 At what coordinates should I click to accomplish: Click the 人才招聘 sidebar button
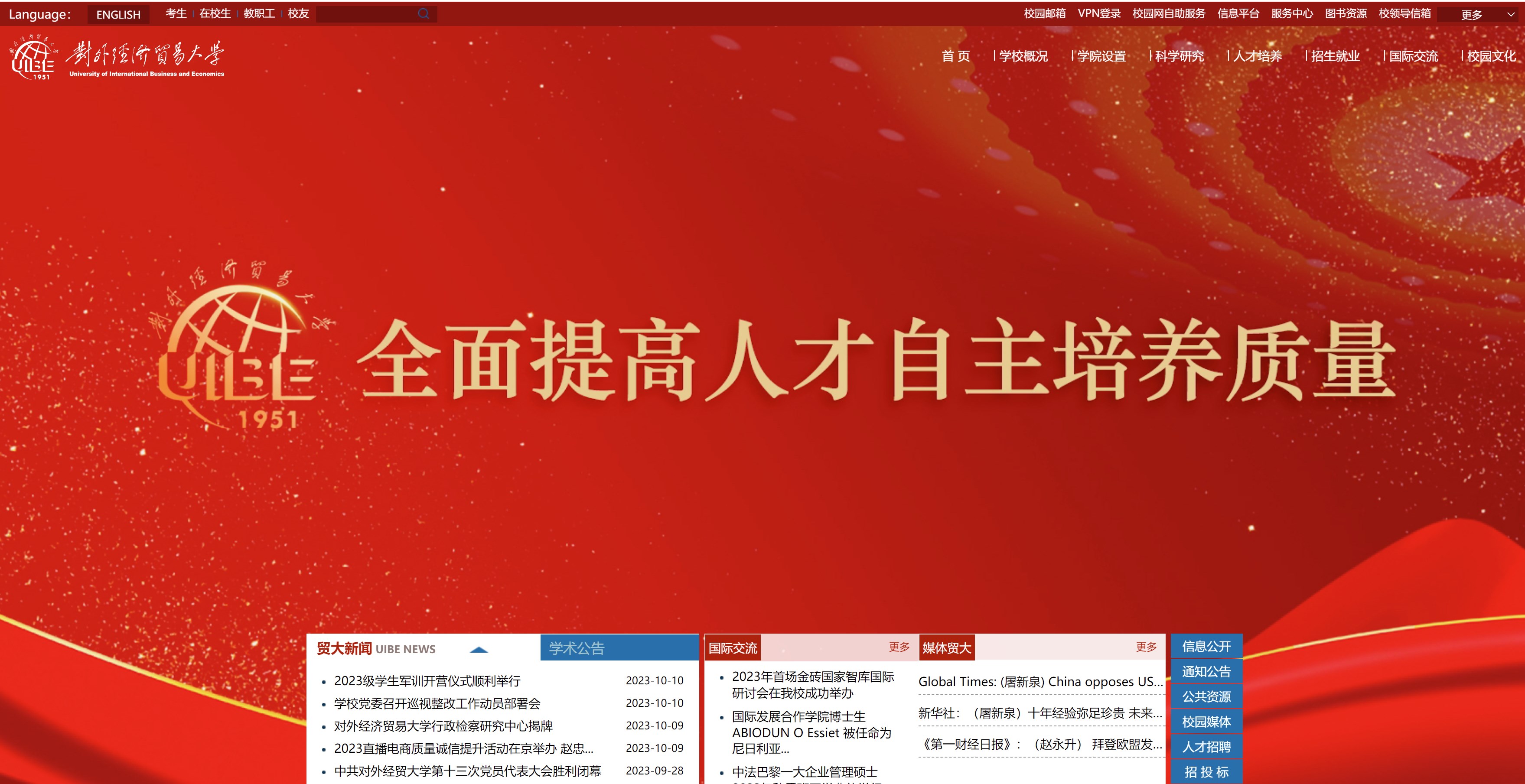(1206, 747)
